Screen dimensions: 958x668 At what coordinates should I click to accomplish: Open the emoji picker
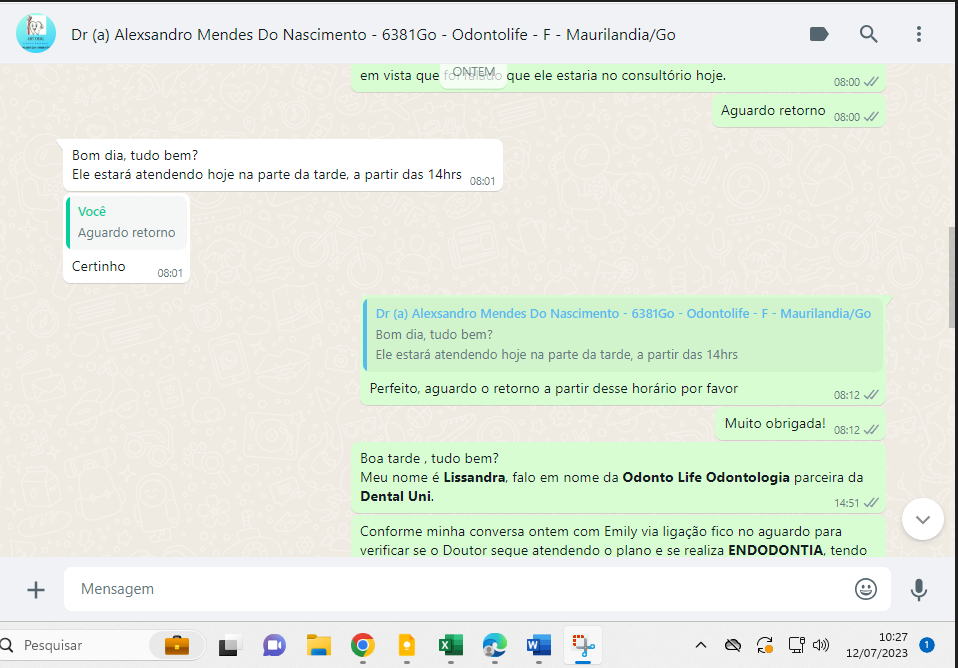(865, 589)
